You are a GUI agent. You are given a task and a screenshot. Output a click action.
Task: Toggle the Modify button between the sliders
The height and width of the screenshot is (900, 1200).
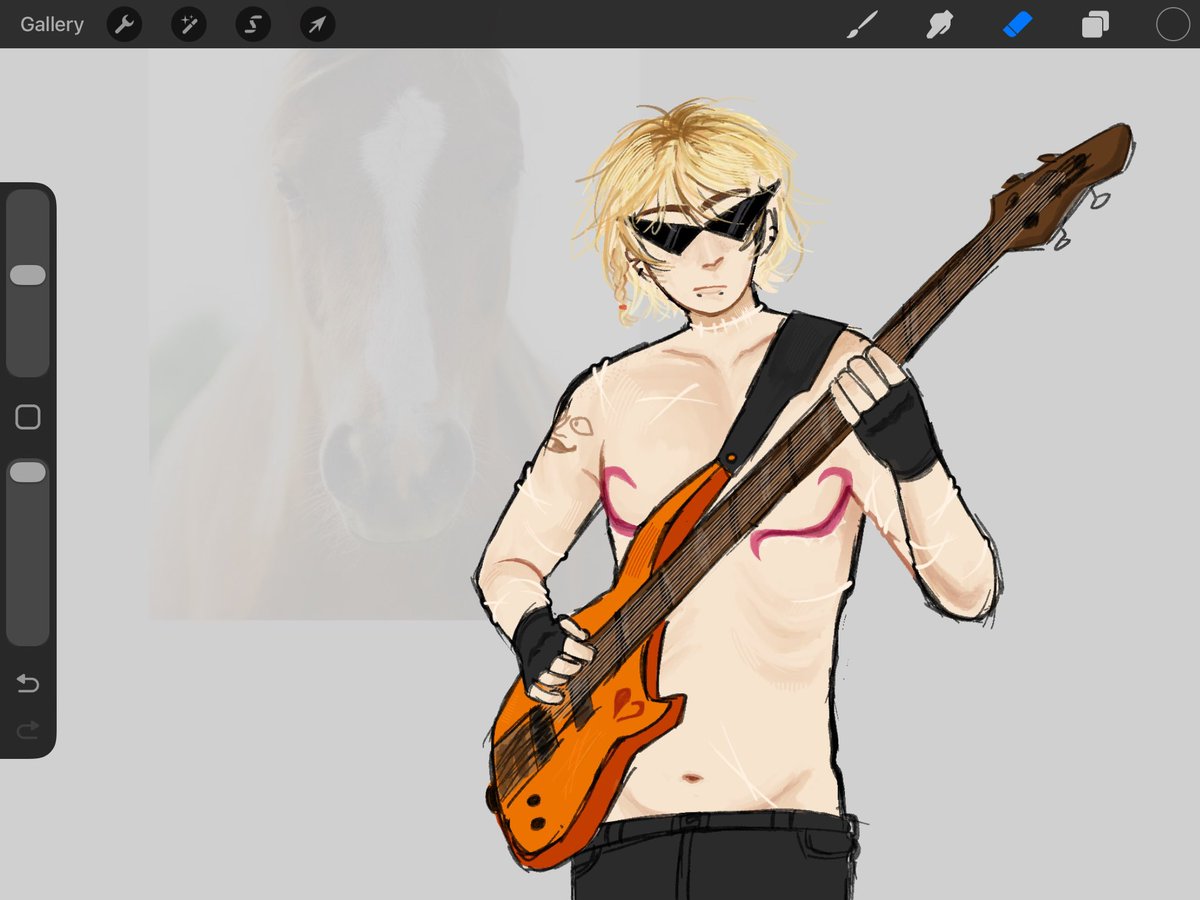(x=28, y=416)
